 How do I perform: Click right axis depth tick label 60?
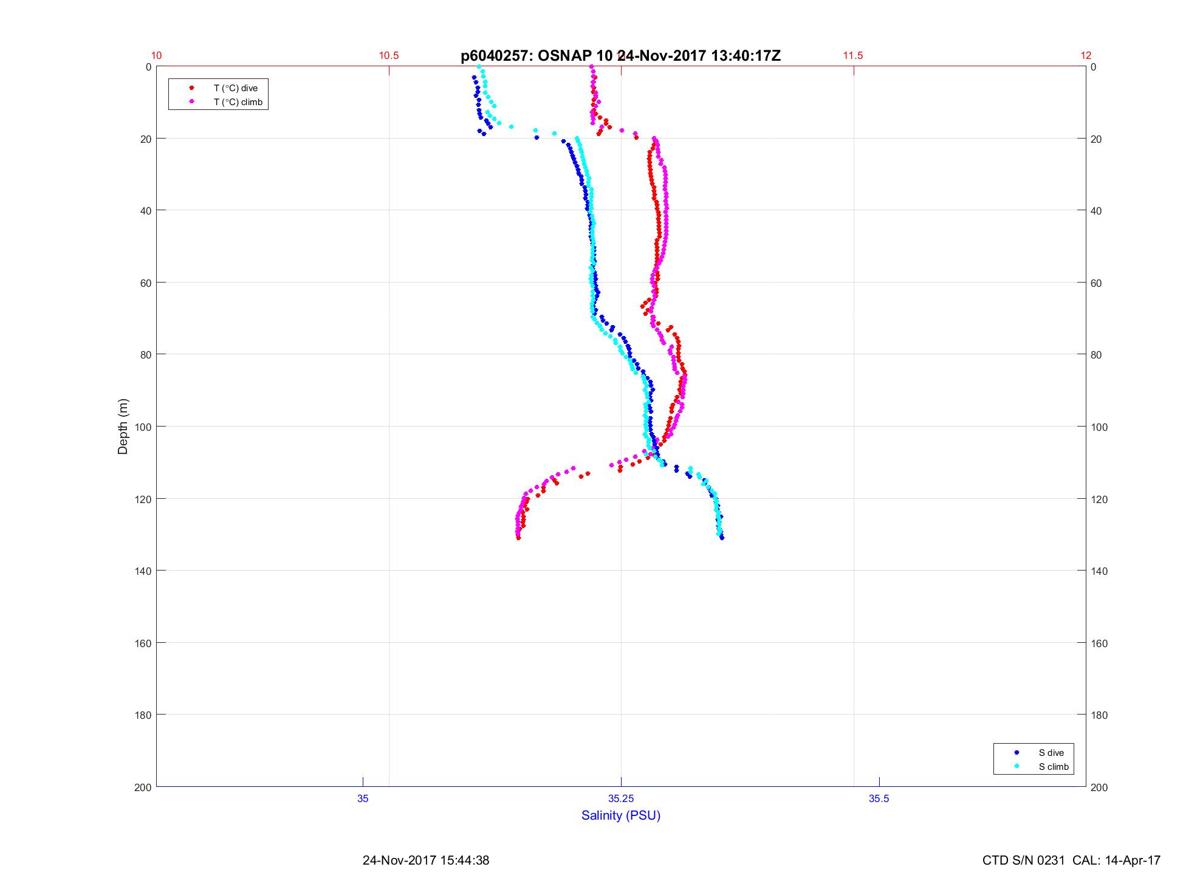(1098, 283)
